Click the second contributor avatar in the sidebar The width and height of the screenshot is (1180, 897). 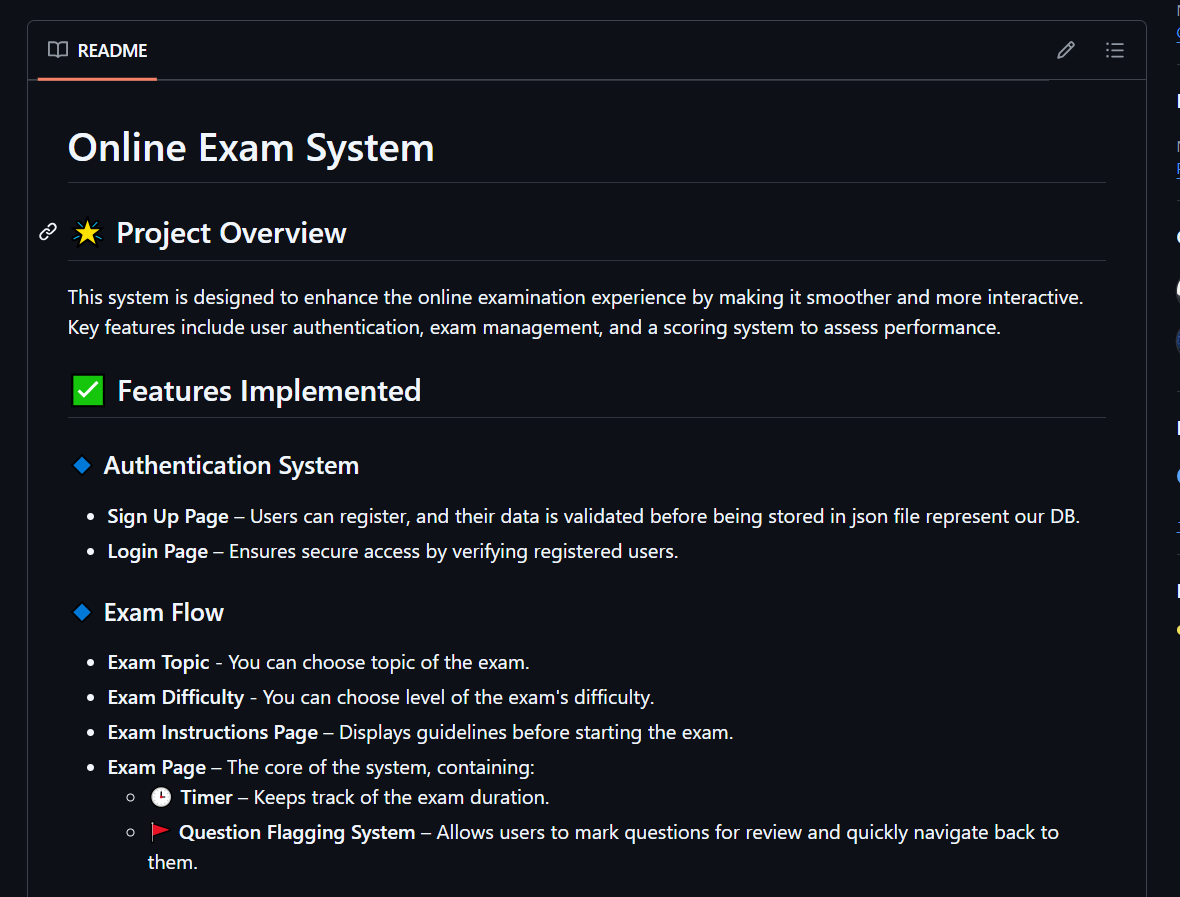coord(1177,291)
